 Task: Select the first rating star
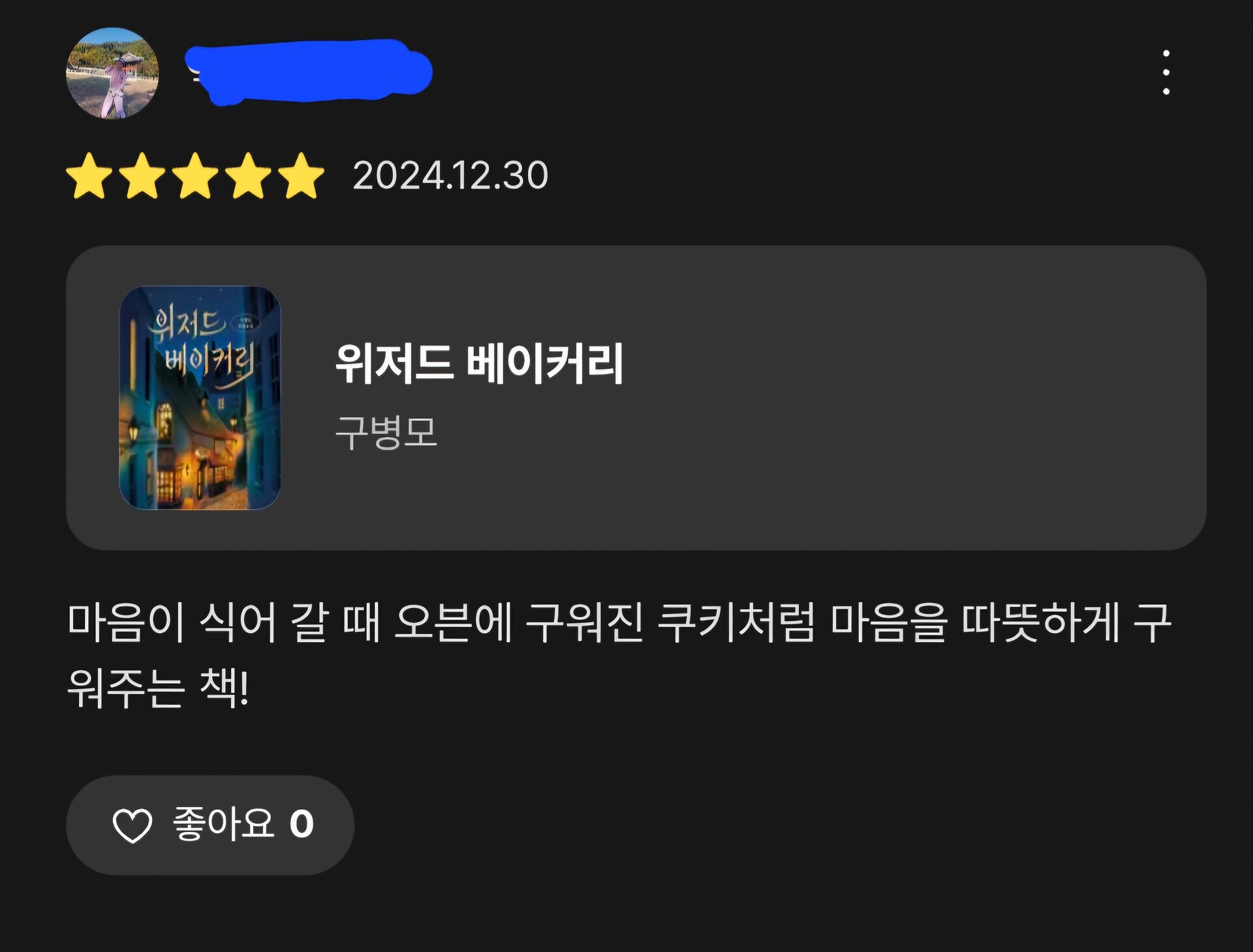tap(89, 176)
